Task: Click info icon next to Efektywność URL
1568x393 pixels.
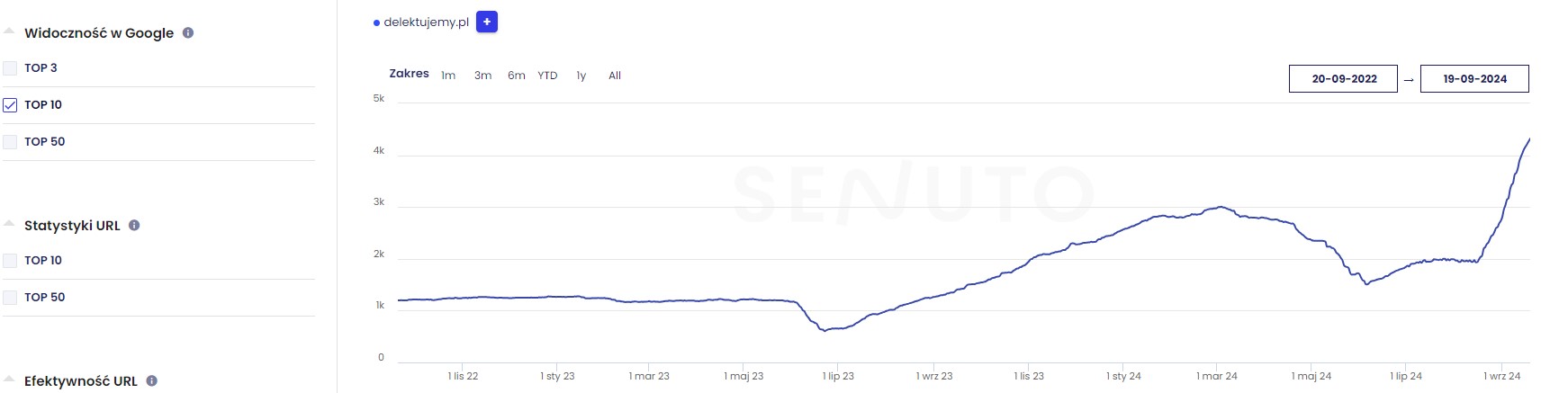Action: click(x=151, y=381)
